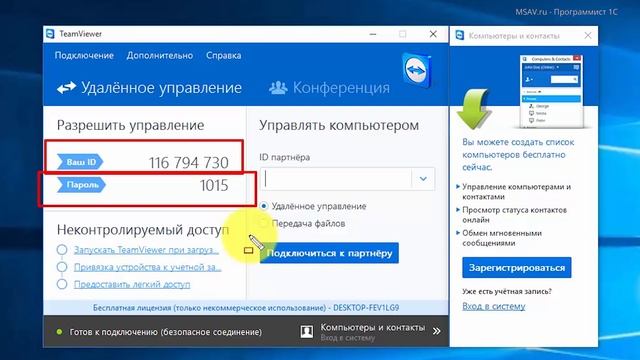Toggle Компьютеры и контакты panel chevron
Viewport: 640px width, 360px height.
(436, 331)
